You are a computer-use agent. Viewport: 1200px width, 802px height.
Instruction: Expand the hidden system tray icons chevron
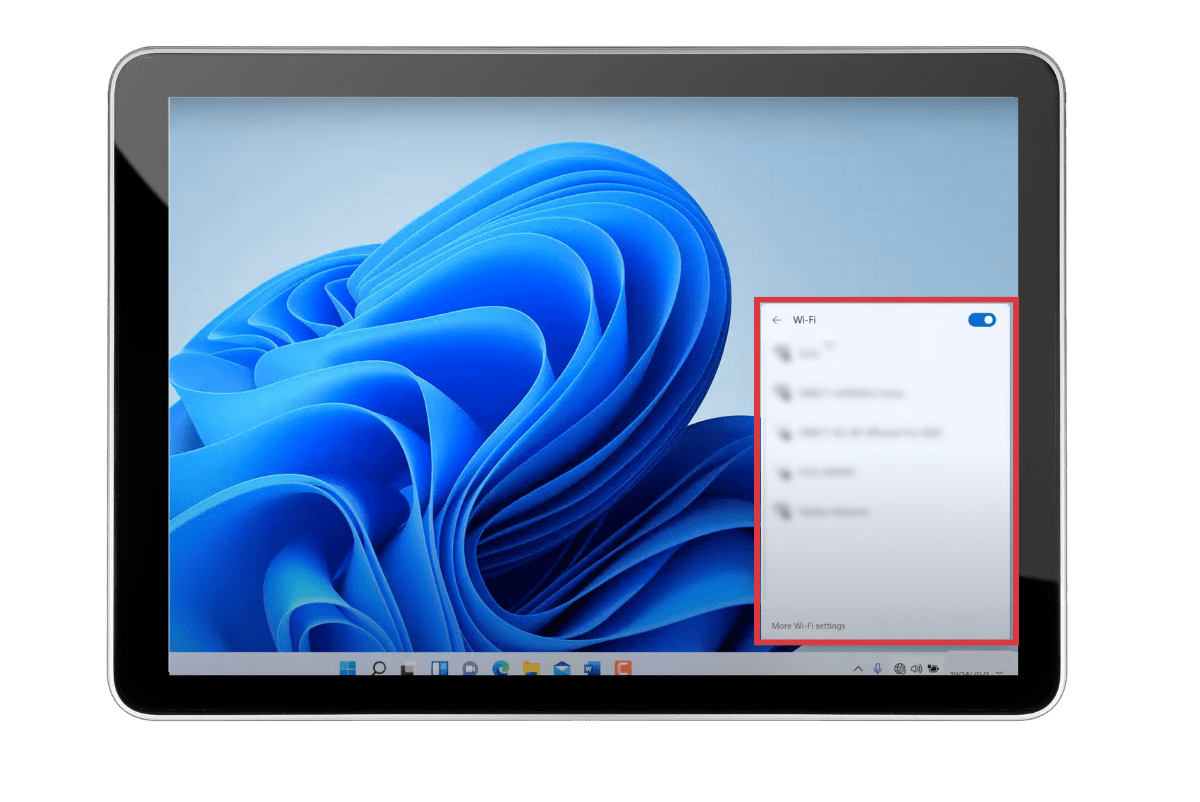click(x=857, y=668)
